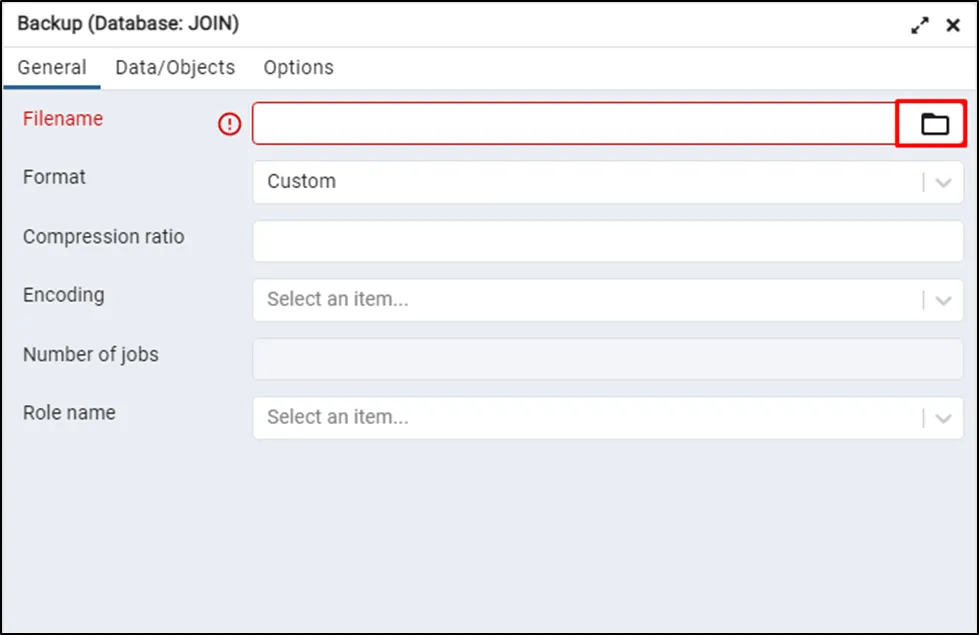The image size is (979, 635).
Task: Open the Format combo box showing Custom
Action: click(585, 182)
